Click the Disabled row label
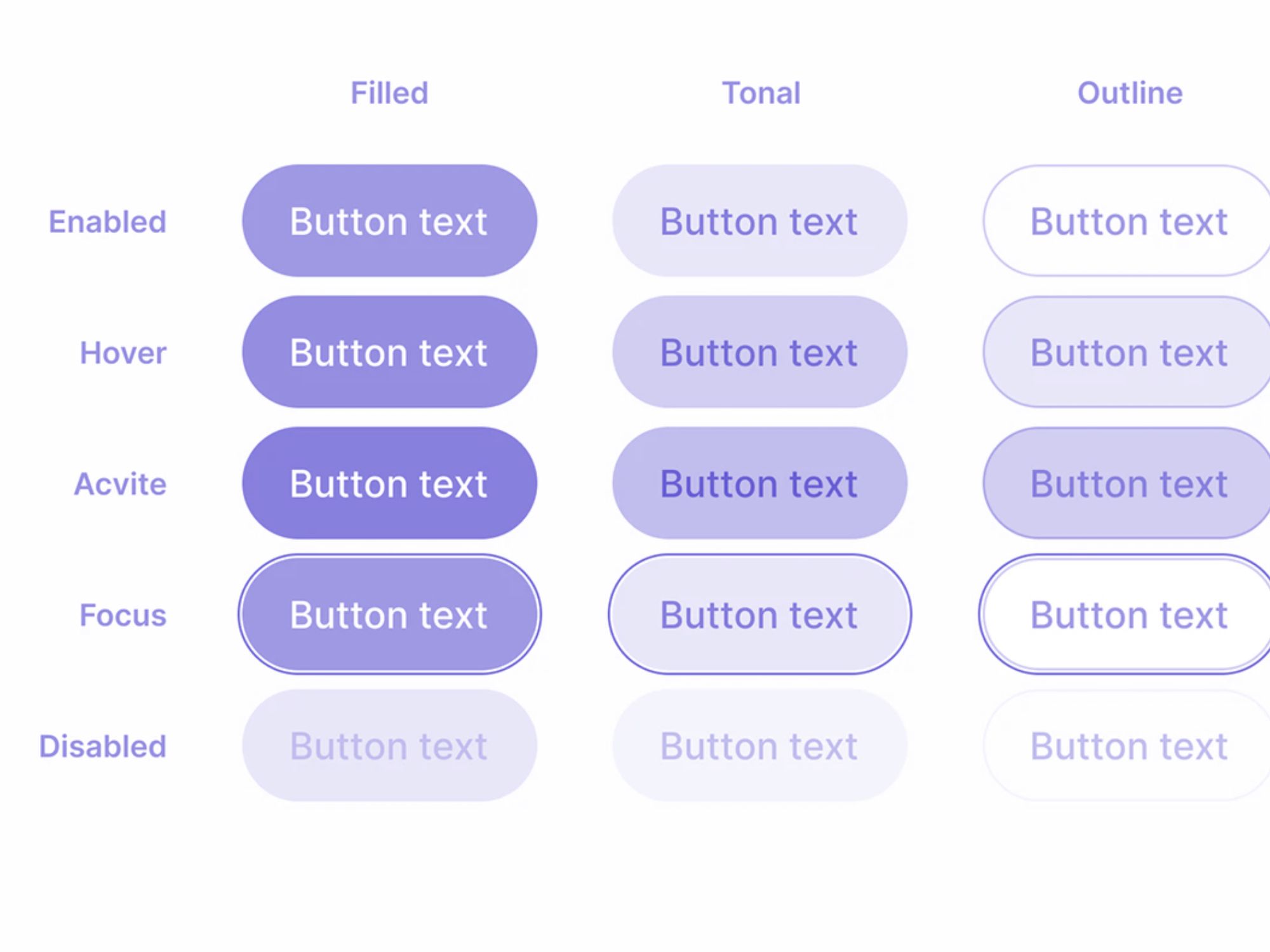This screenshot has width=1270, height=952. tap(103, 746)
